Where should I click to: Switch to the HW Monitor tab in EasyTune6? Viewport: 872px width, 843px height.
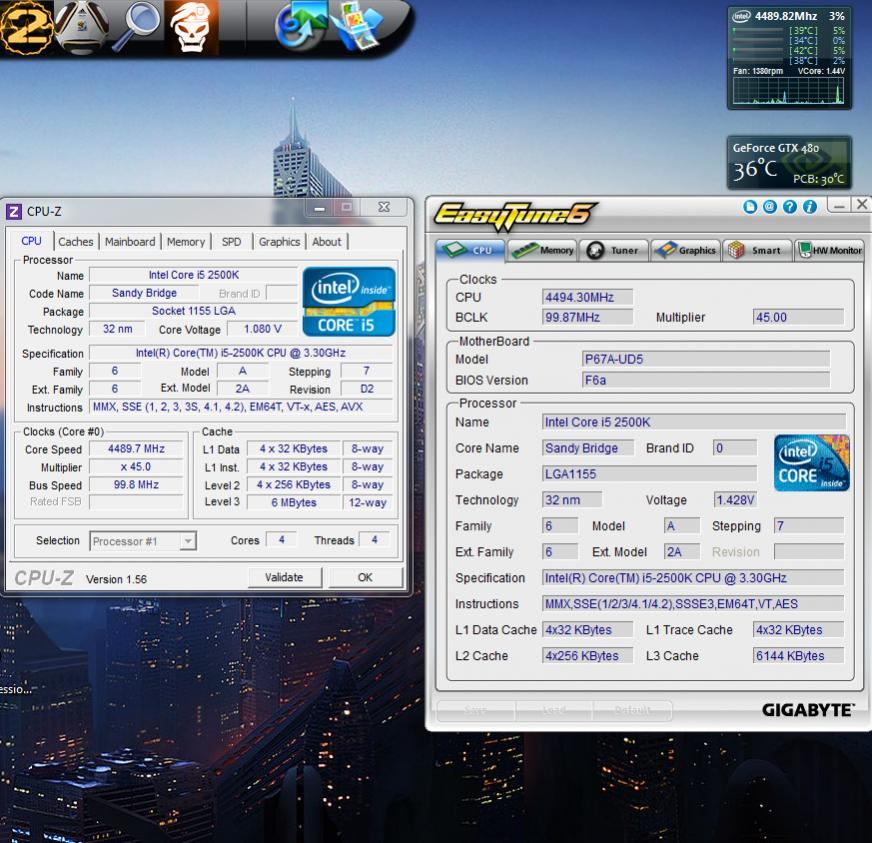829,251
